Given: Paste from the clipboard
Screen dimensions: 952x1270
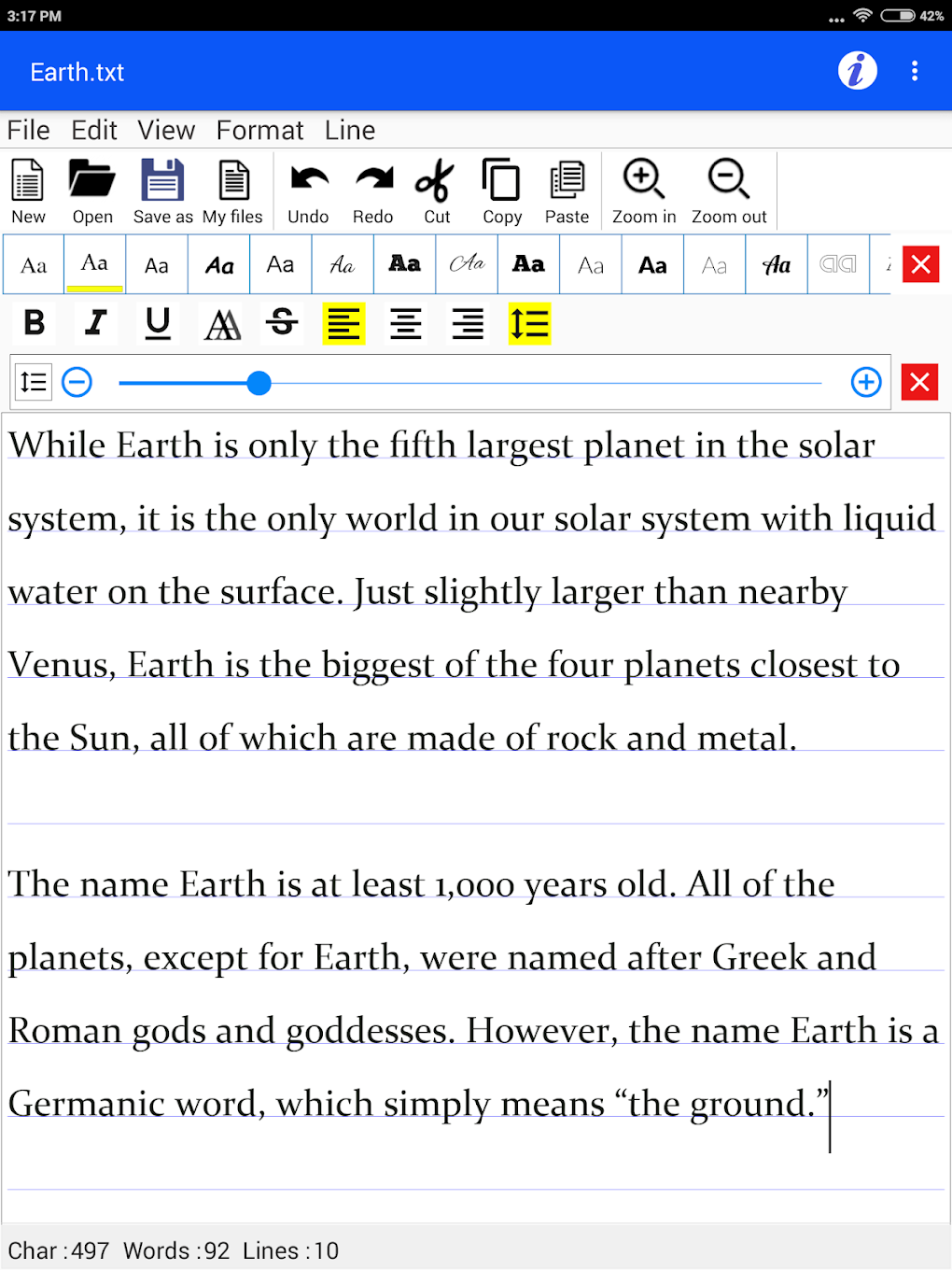Looking at the screenshot, I should point(567,191).
